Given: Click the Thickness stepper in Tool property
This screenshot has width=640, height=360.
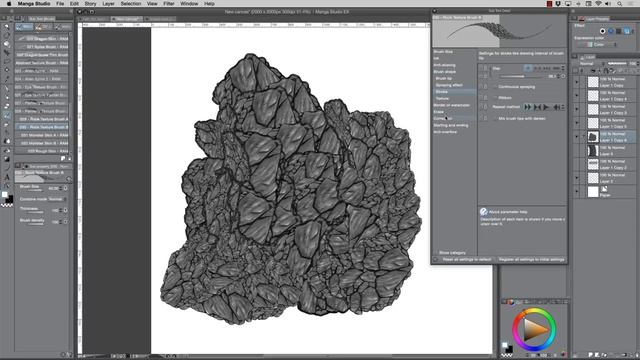Looking at the screenshot, I should (x=61, y=210).
